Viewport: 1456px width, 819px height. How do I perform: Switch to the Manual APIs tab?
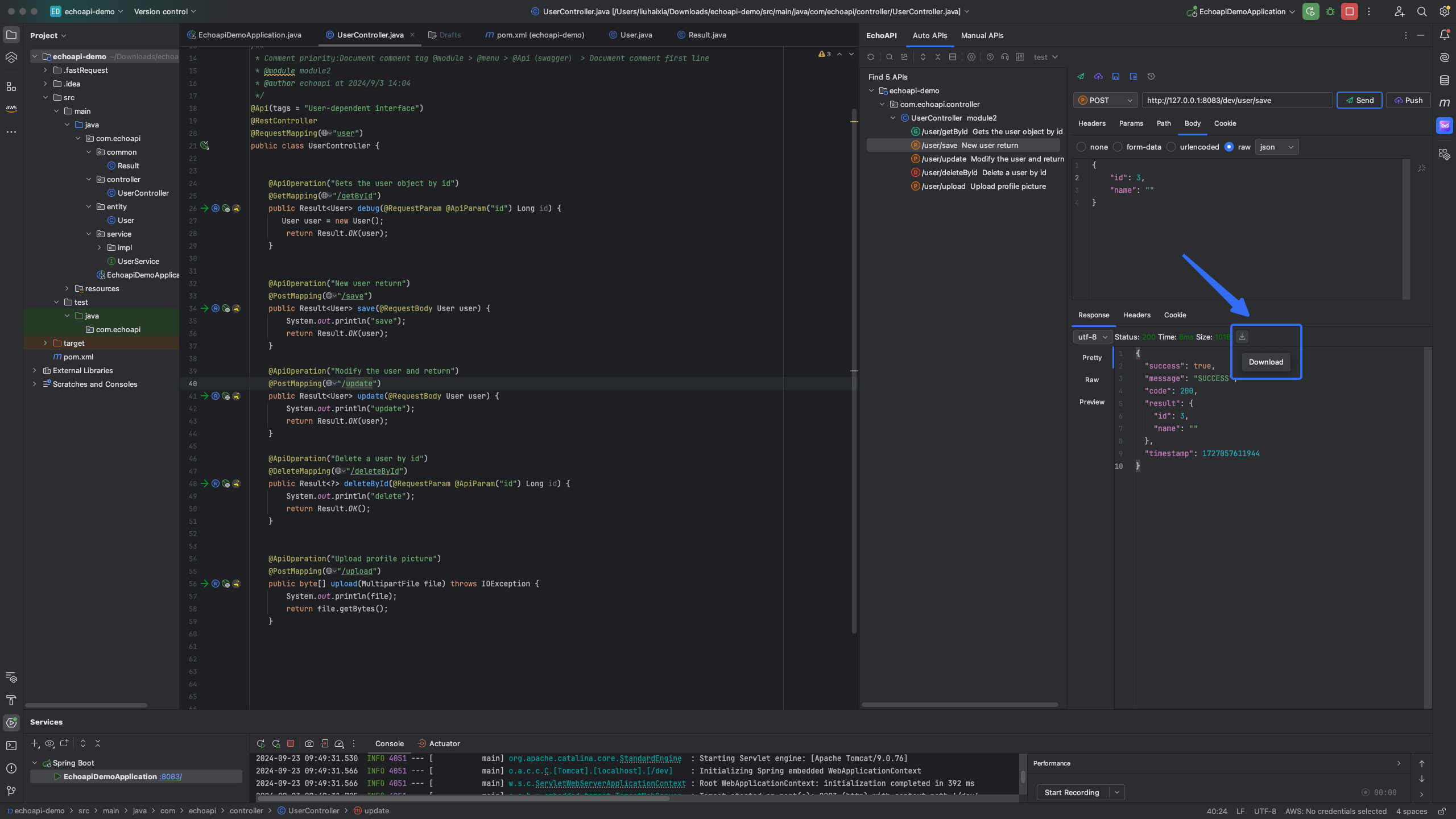click(x=982, y=35)
